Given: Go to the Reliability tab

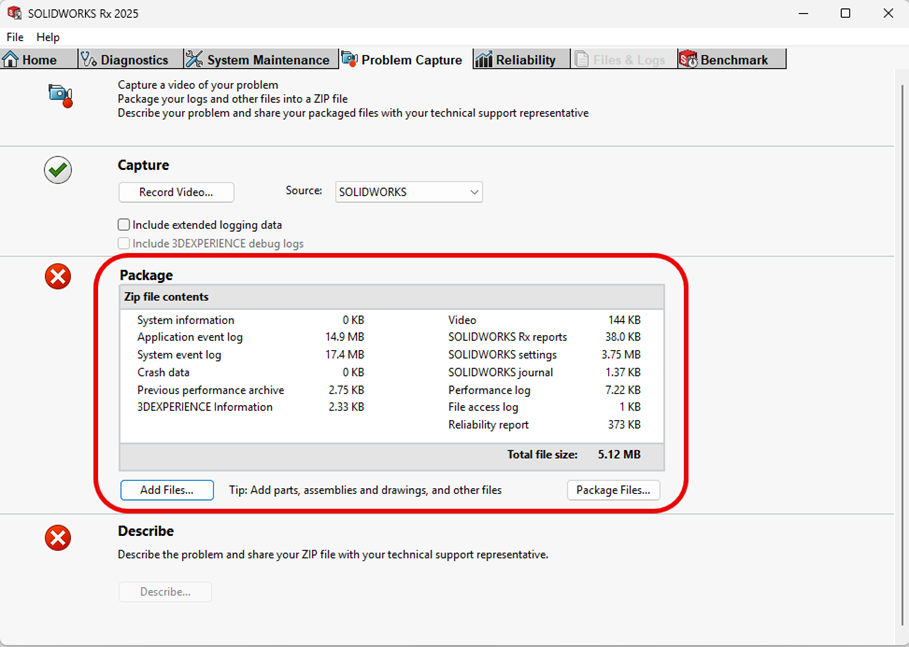Looking at the screenshot, I should click(x=521, y=60).
